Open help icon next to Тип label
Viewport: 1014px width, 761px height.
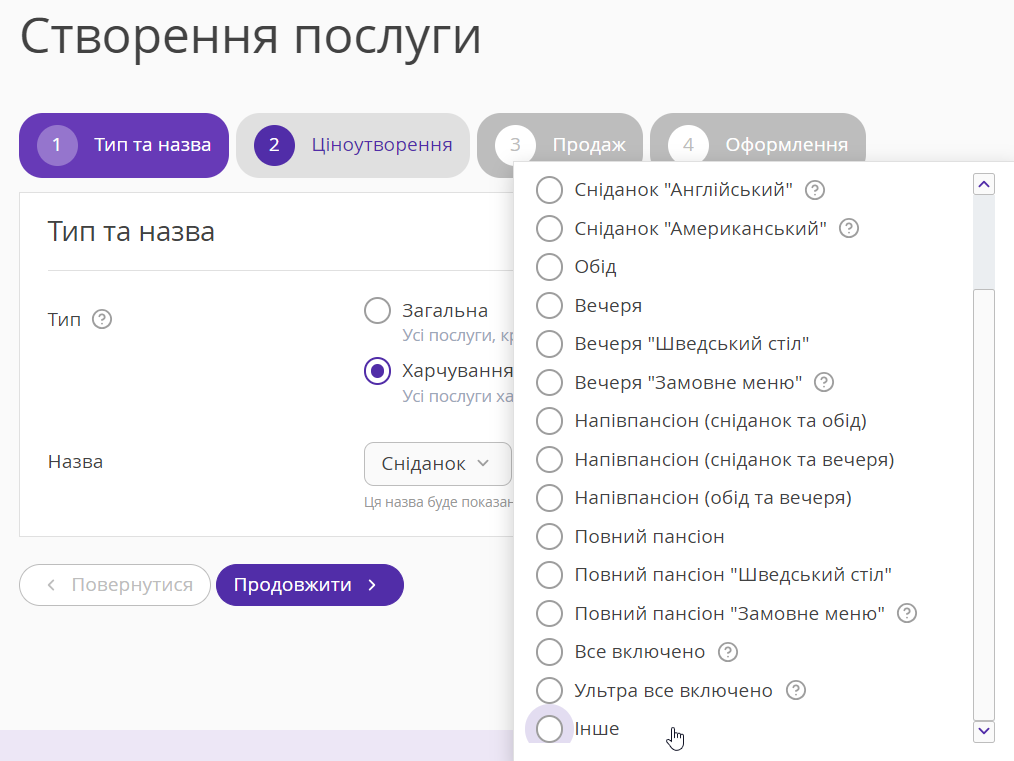click(x=102, y=319)
